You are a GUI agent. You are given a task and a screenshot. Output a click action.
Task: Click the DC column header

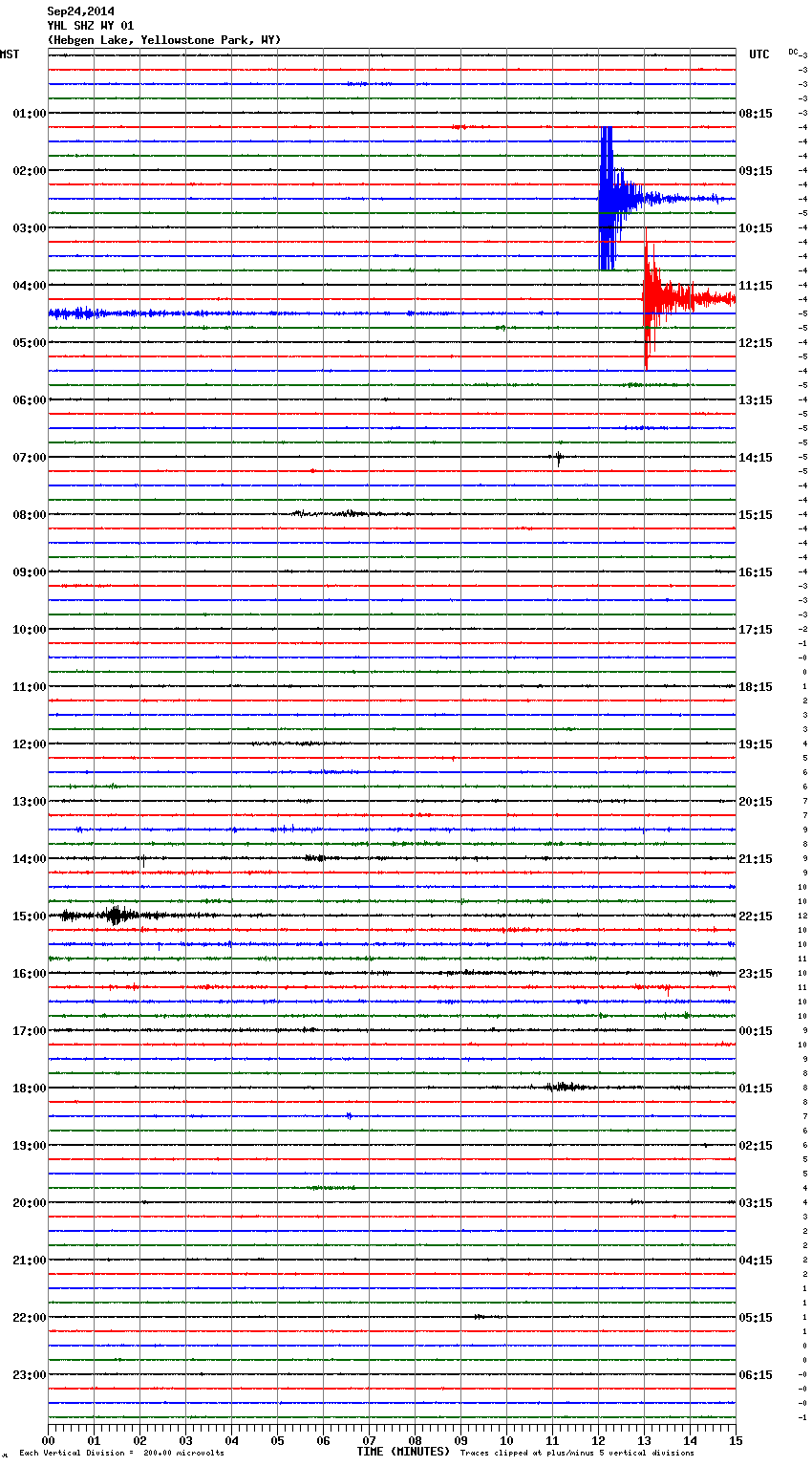pyautogui.click(x=793, y=52)
